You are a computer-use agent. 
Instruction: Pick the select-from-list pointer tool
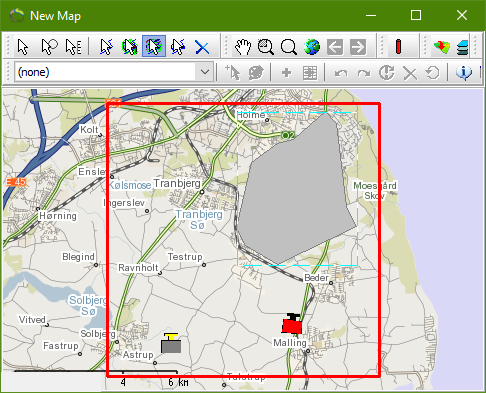click(73, 47)
